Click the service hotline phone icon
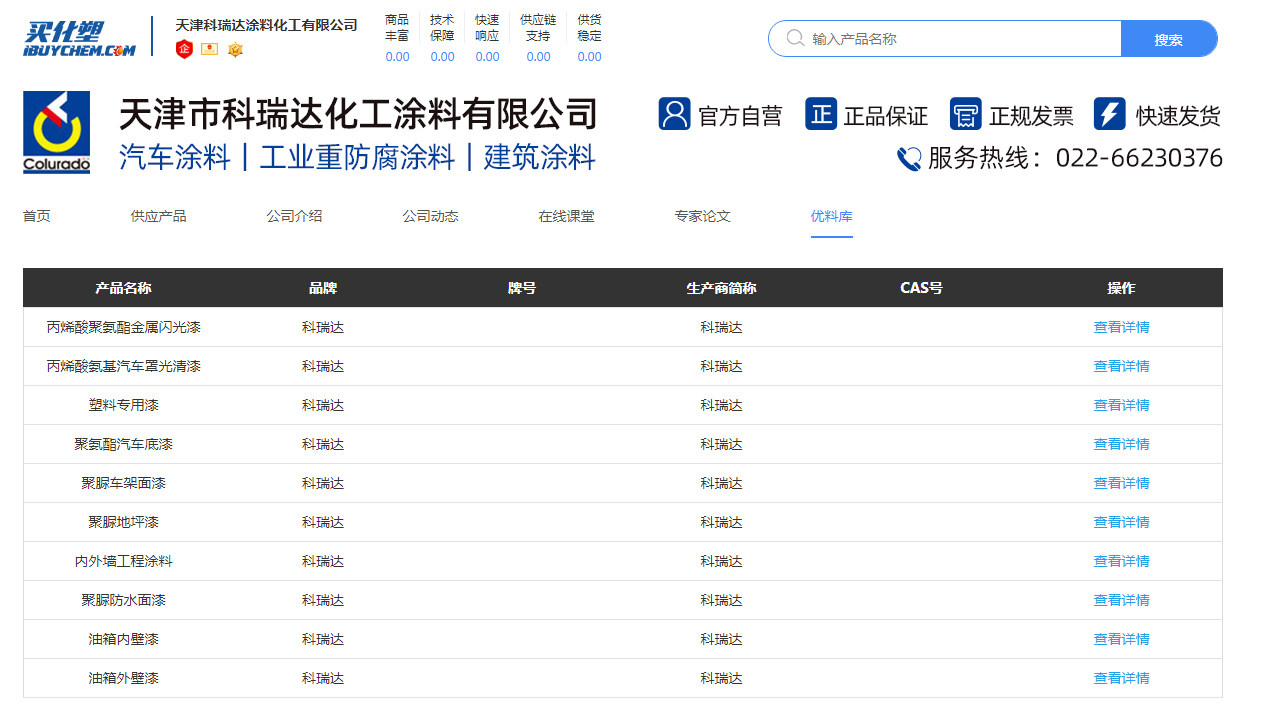1262x715 pixels. pos(909,159)
